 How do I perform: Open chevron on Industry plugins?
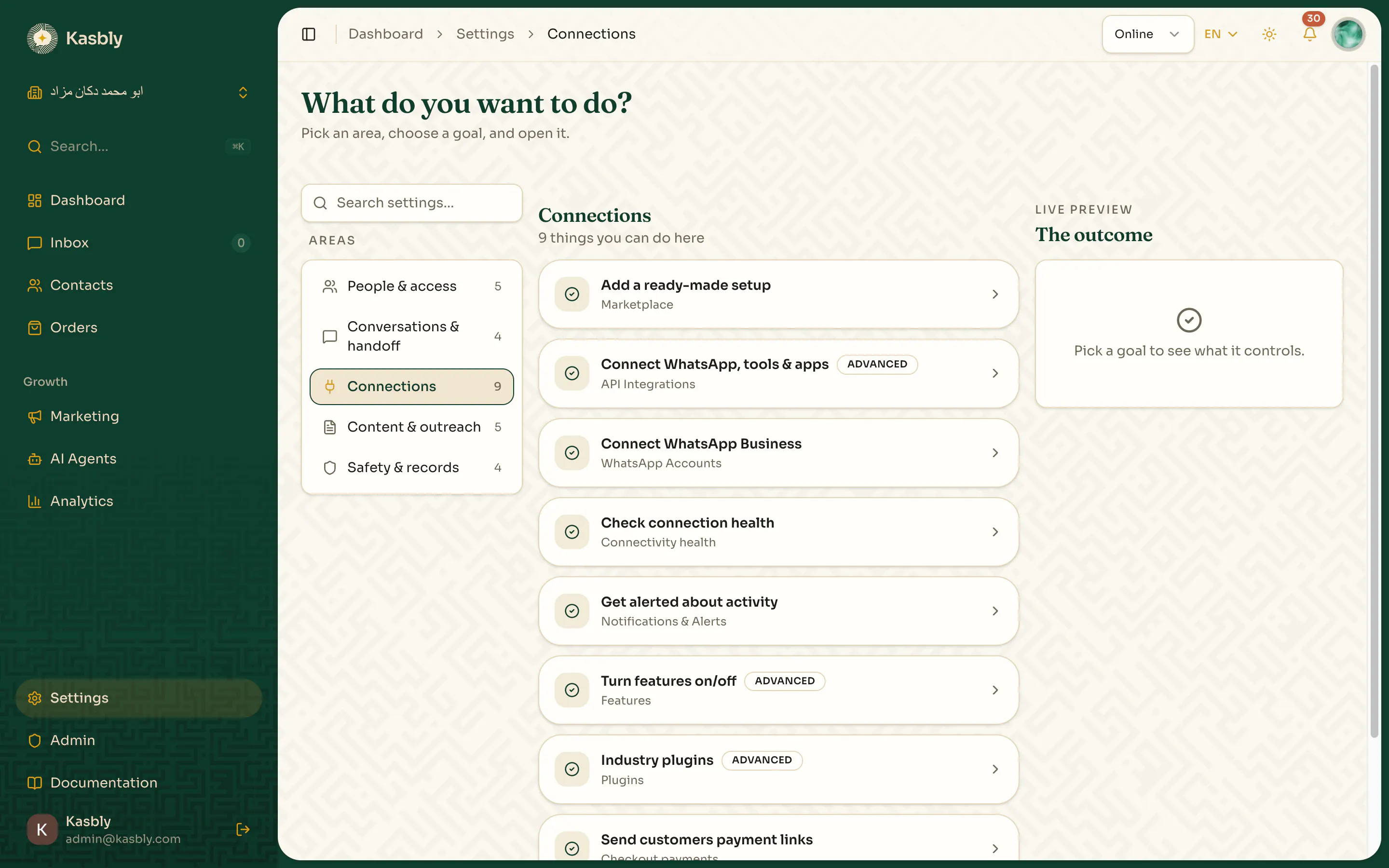coord(995,769)
